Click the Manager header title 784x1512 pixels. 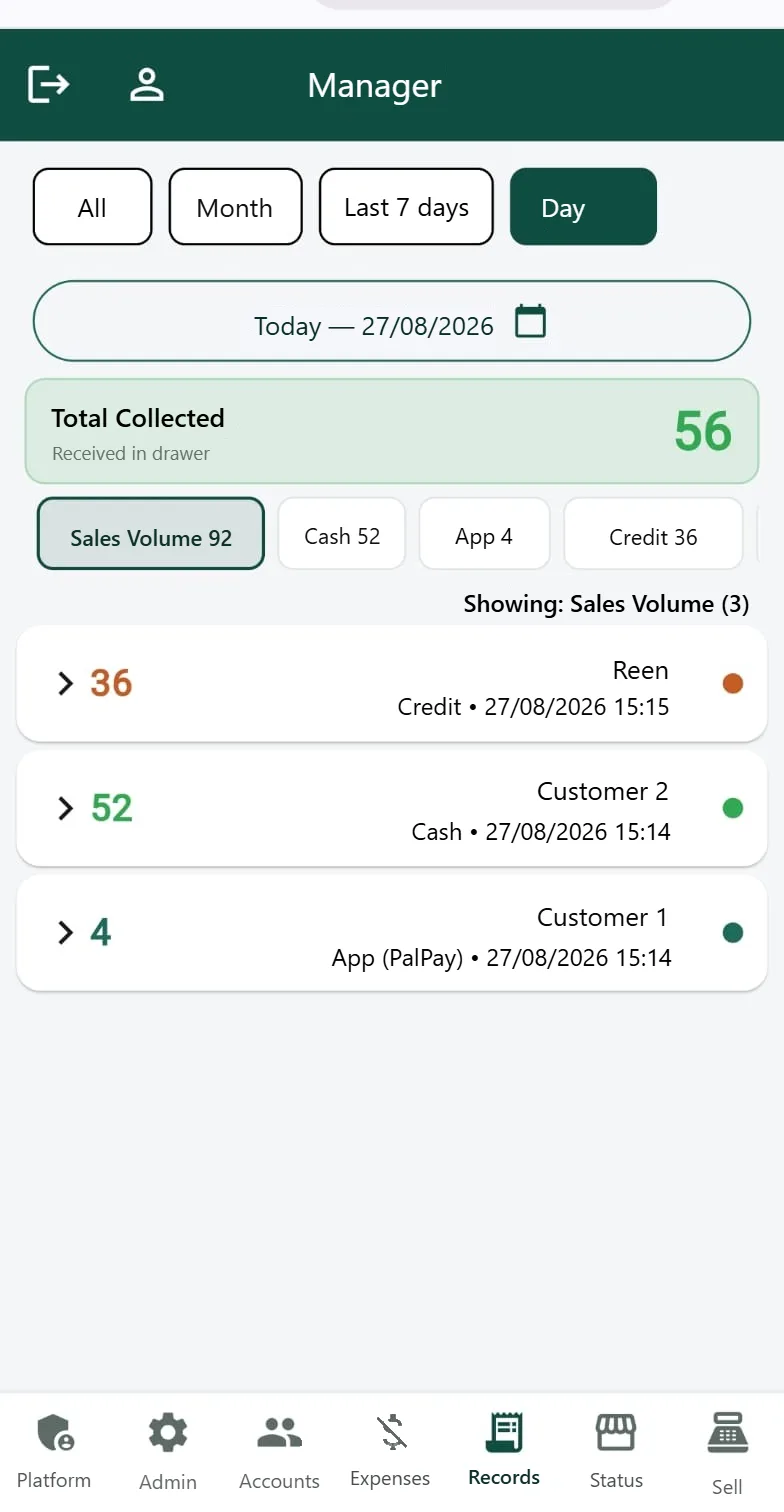pos(374,86)
